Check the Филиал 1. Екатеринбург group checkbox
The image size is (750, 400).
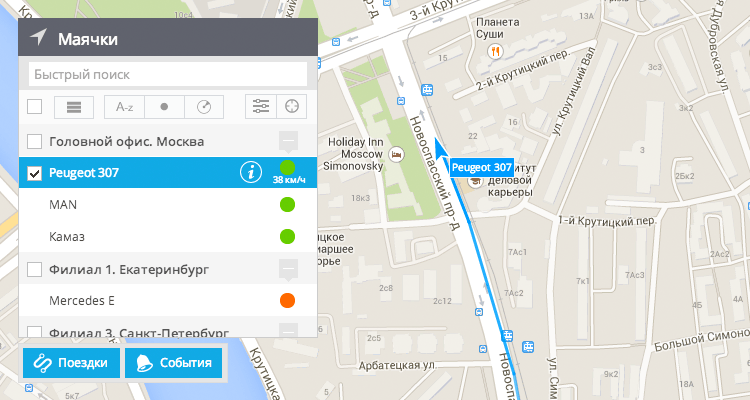click(x=34, y=269)
